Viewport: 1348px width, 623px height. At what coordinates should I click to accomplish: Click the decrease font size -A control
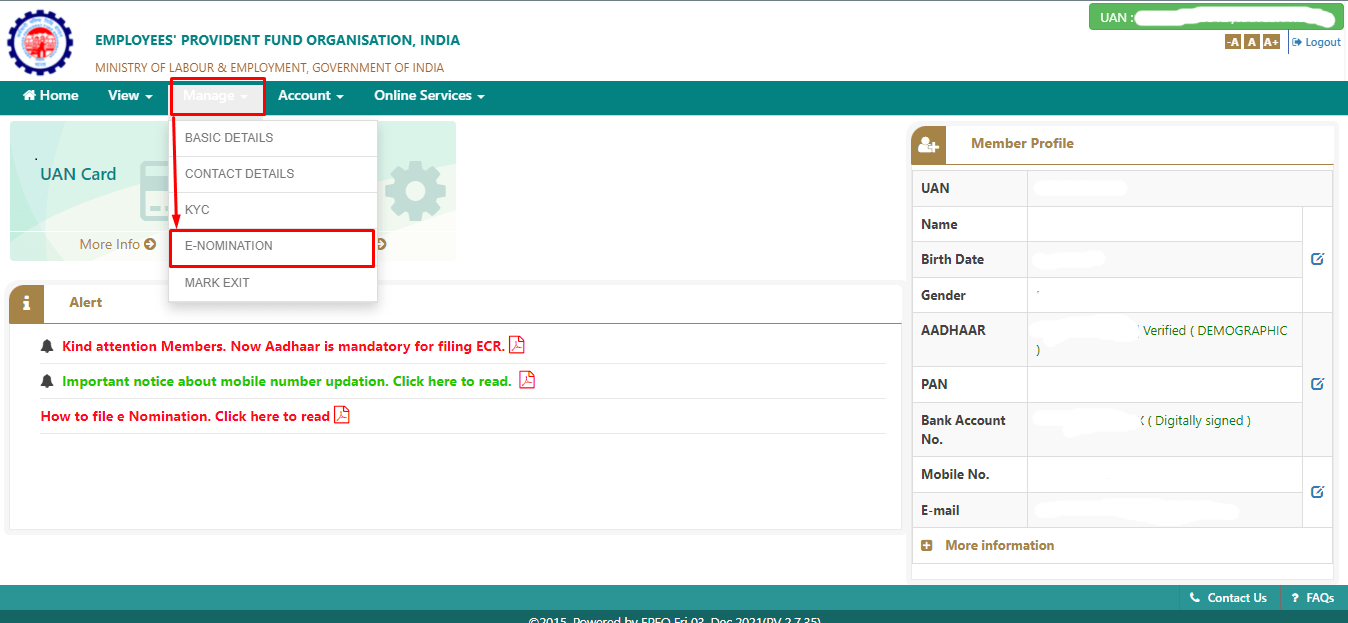pyautogui.click(x=1232, y=41)
